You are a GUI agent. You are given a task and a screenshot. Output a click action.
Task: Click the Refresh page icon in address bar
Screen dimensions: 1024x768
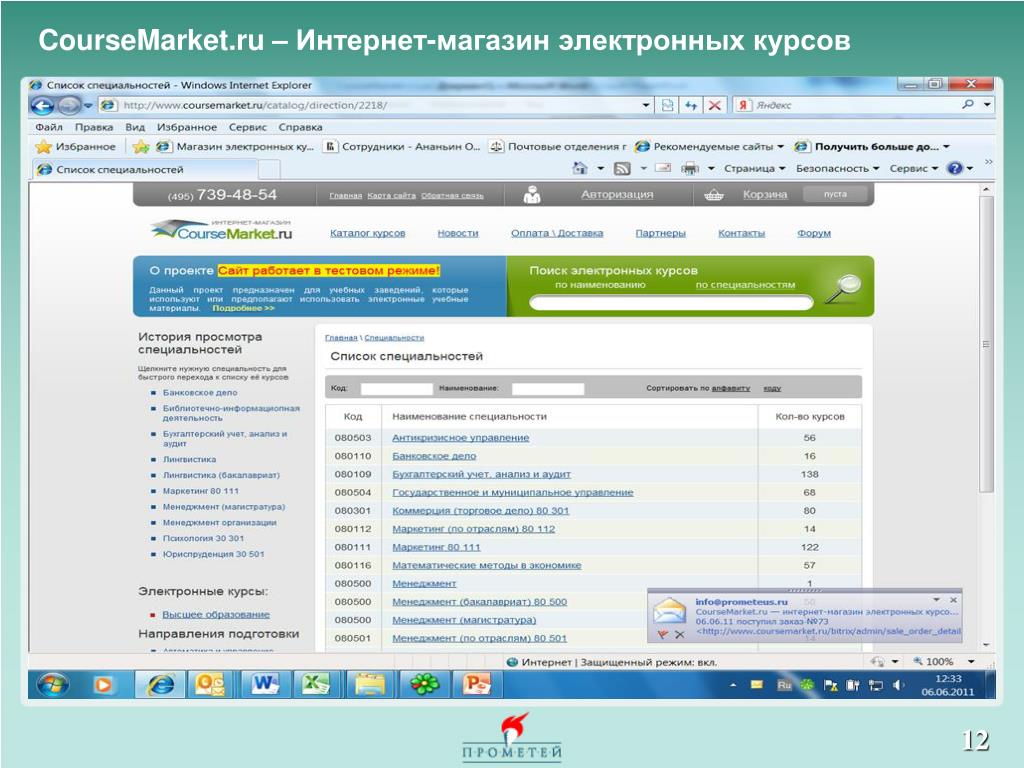691,105
